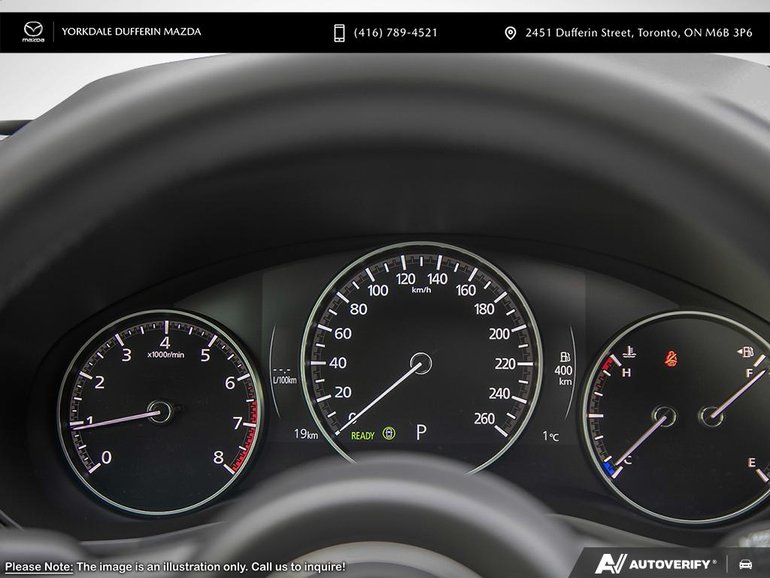Click the red seatbelt warning light
The height and width of the screenshot is (578, 770).
tap(671, 358)
